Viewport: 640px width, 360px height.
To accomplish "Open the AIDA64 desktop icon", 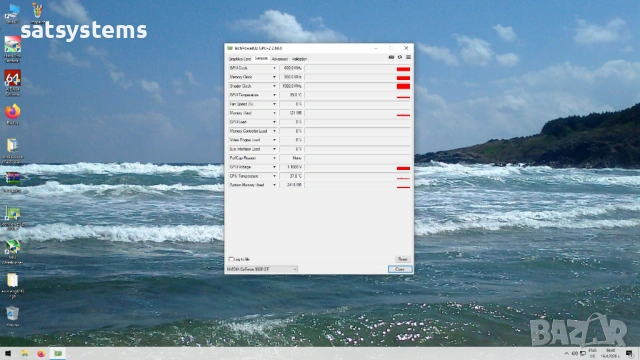I will pyautogui.click(x=13, y=78).
